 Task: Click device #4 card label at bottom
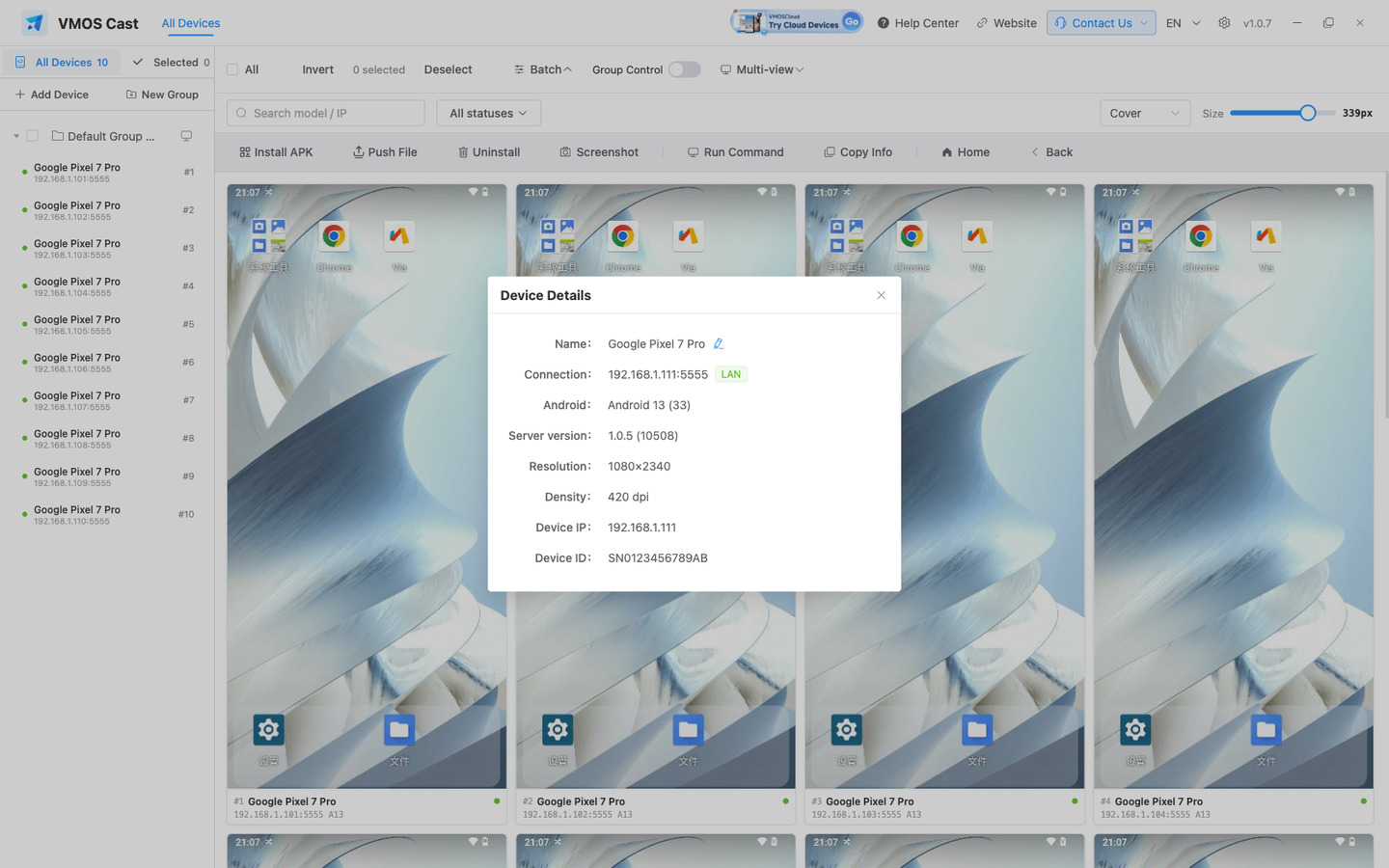[x=1234, y=807]
